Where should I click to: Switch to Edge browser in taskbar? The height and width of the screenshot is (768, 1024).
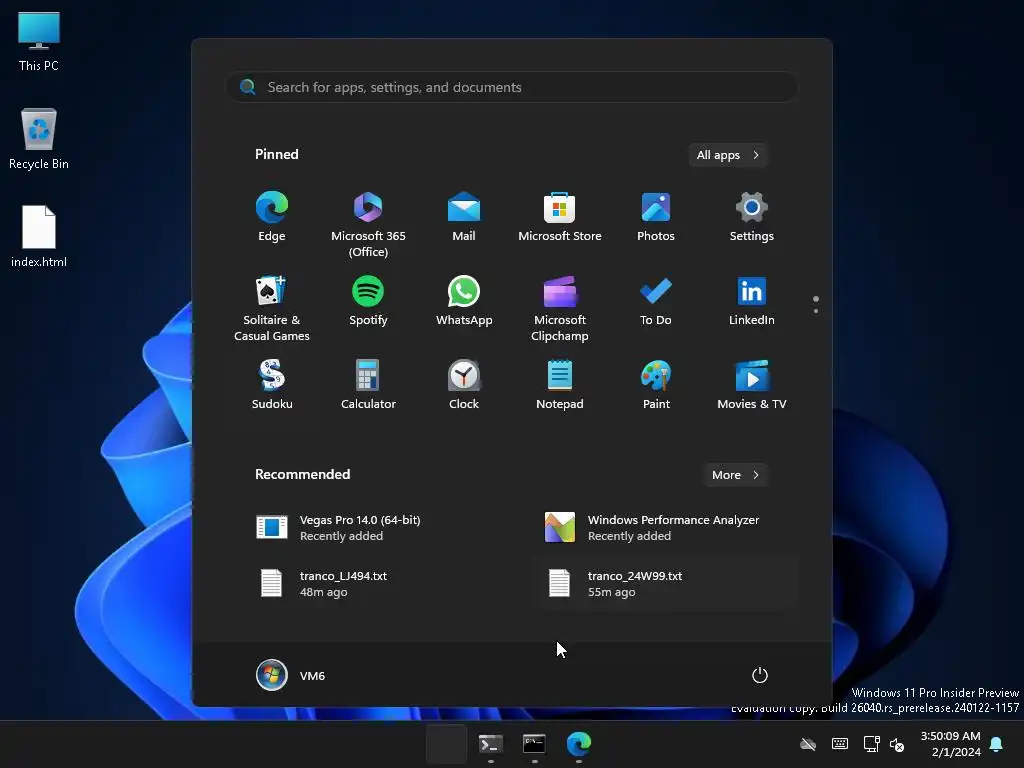[579, 744]
